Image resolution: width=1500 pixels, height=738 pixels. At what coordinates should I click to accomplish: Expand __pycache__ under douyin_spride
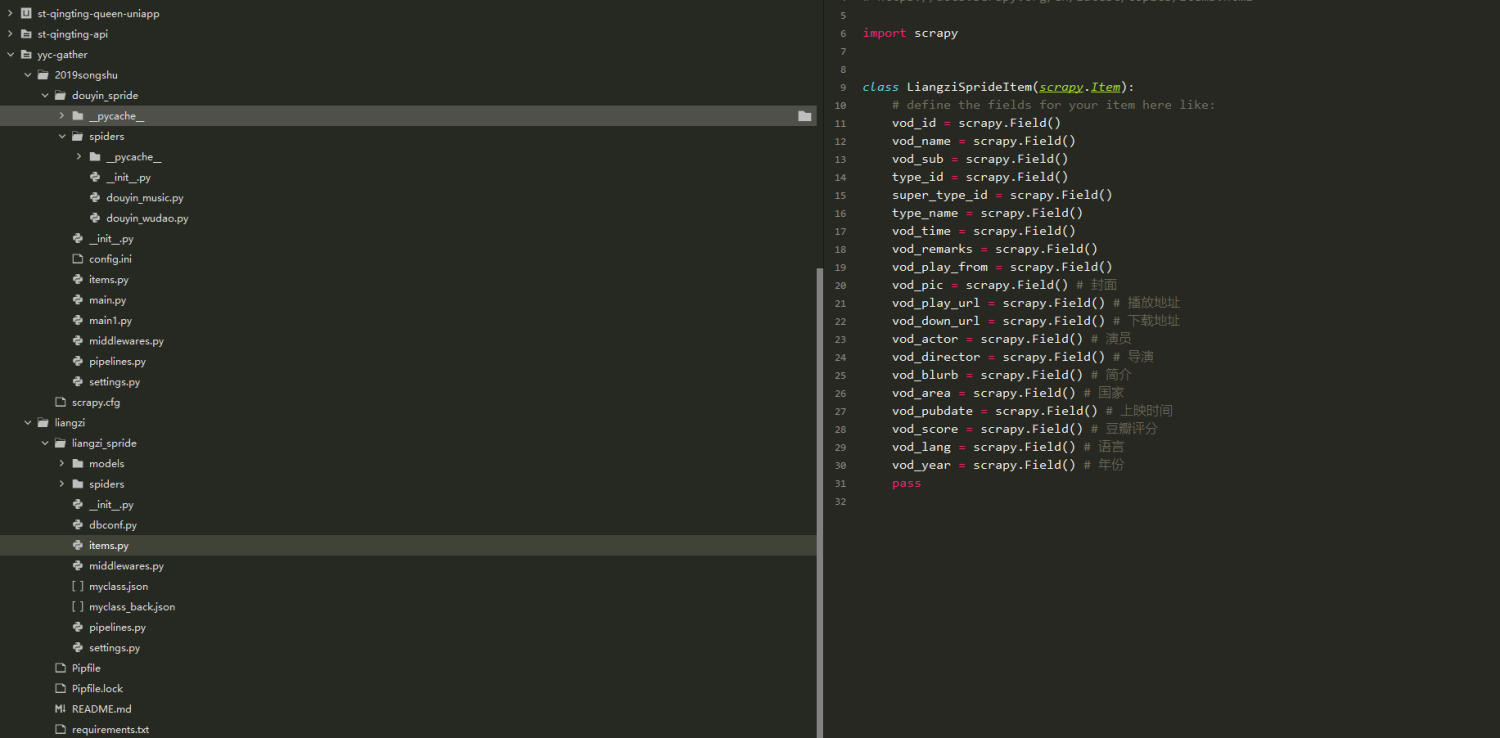[61, 116]
